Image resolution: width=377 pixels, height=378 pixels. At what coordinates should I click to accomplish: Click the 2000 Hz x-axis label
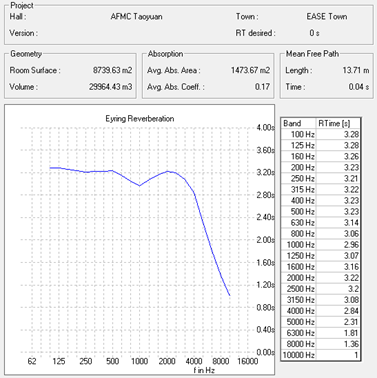coord(167,361)
